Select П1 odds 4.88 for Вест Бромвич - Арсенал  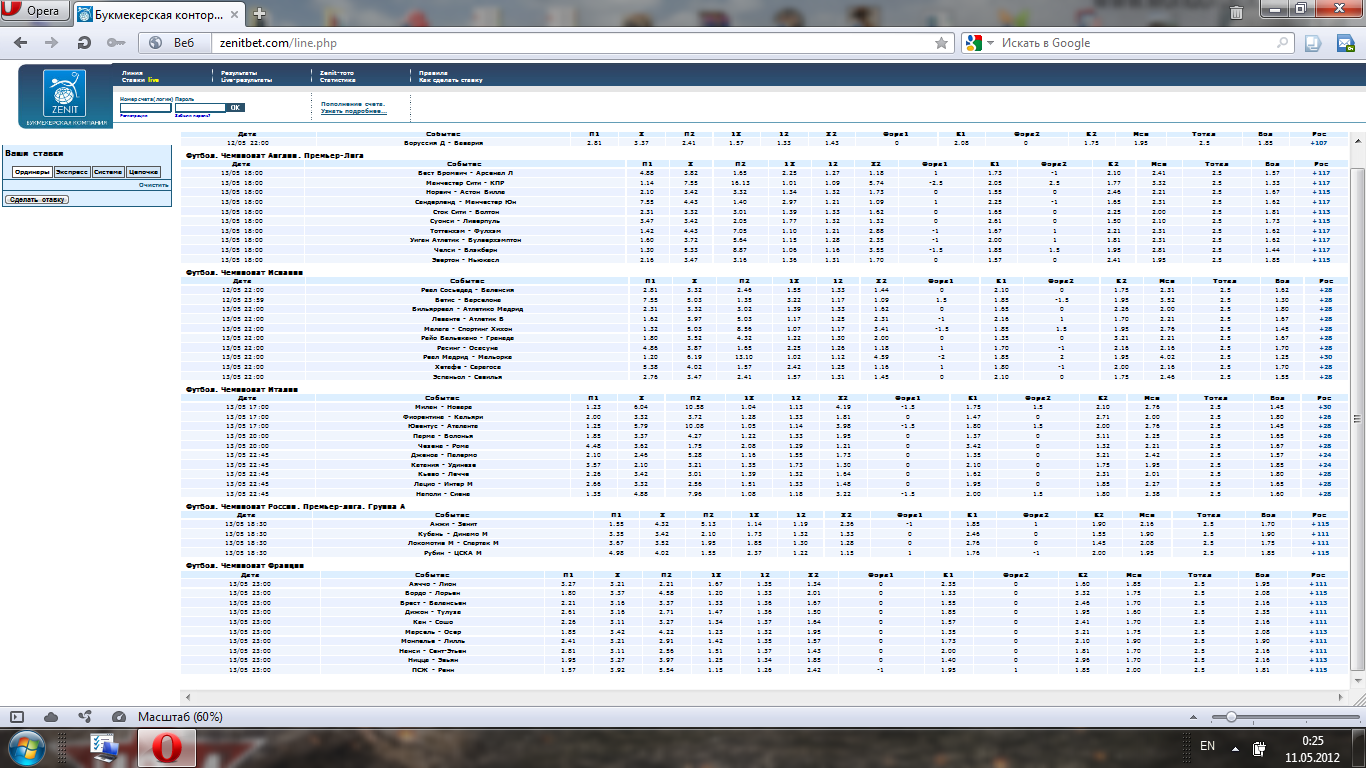pyautogui.click(x=647, y=173)
